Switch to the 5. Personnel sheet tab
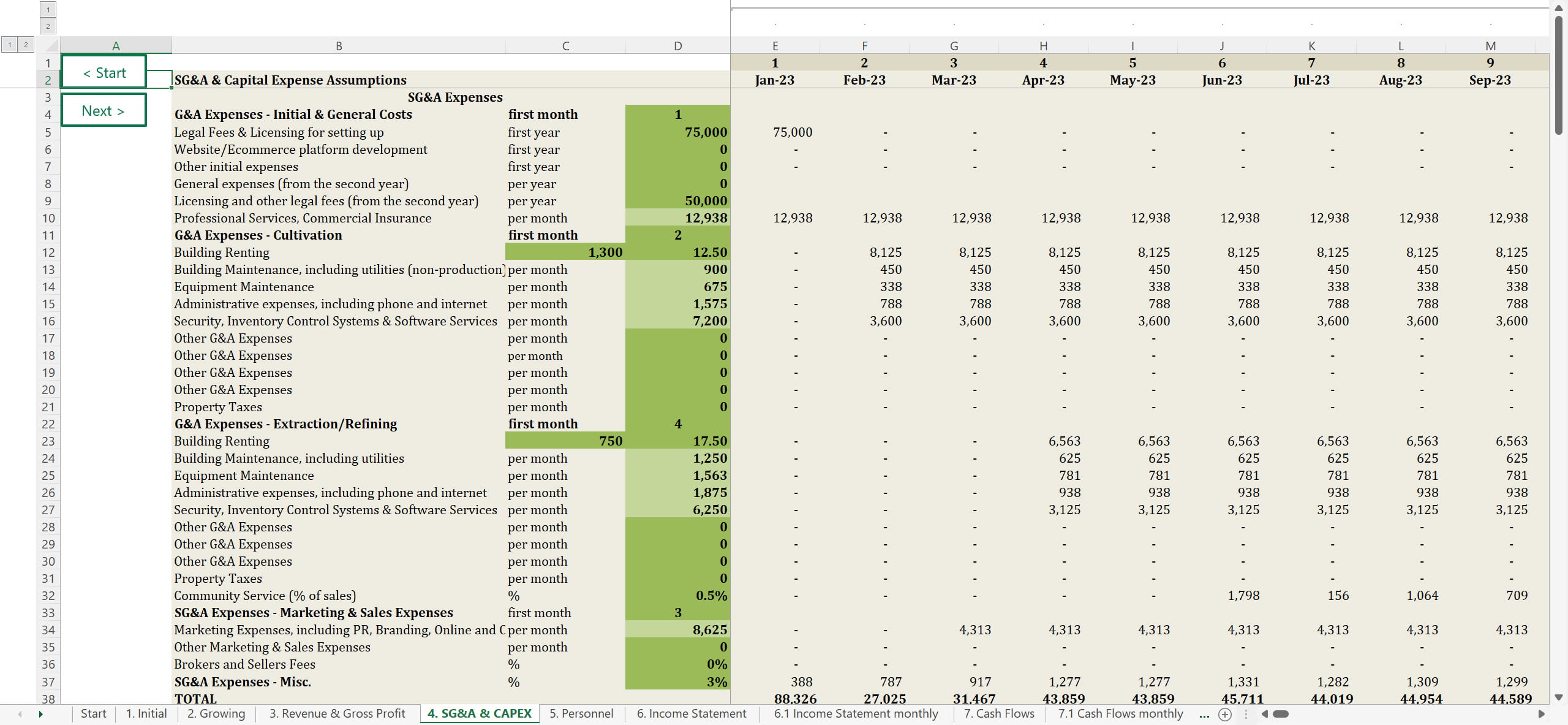The height and width of the screenshot is (725, 1568). click(x=581, y=713)
